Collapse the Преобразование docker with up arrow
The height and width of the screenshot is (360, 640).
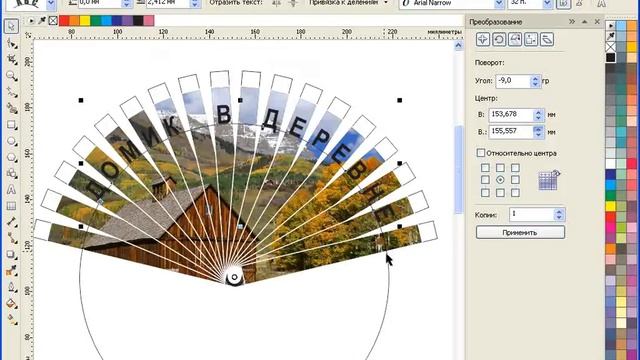(x=584, y=22)
